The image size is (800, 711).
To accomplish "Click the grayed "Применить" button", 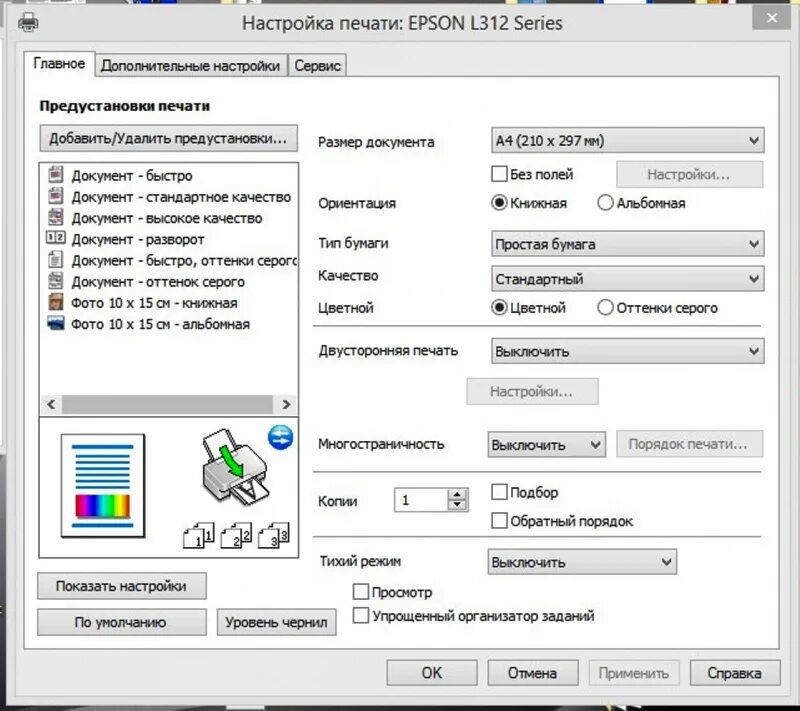I will pyautogui.click(x=634, y=673).
